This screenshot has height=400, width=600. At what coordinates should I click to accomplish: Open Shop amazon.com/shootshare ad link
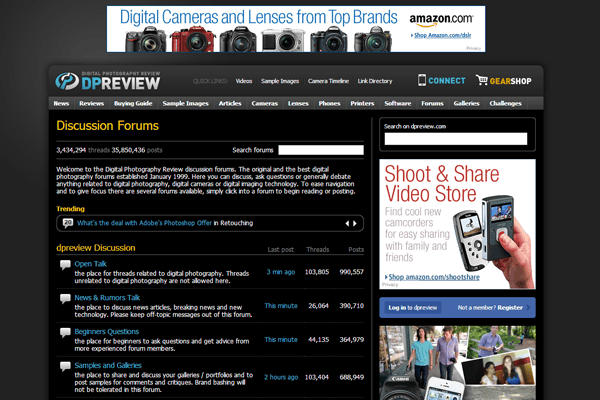tap(434, 277)
